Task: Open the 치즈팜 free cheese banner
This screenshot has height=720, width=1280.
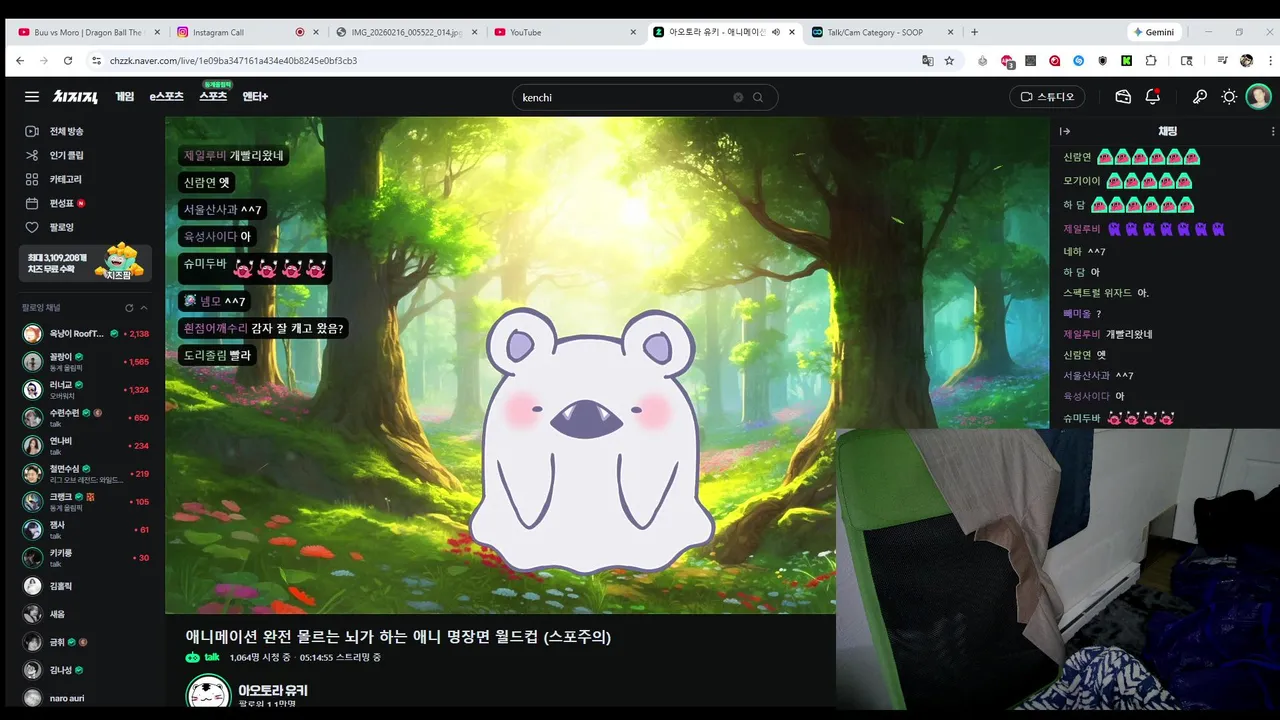Action: click(x=86, y=263)
